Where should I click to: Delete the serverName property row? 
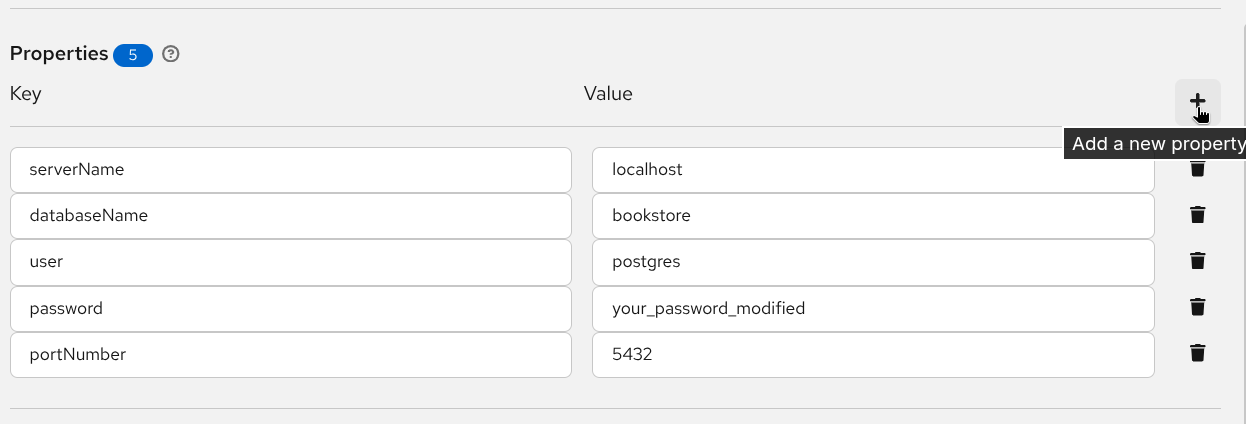coord(1197,169)
